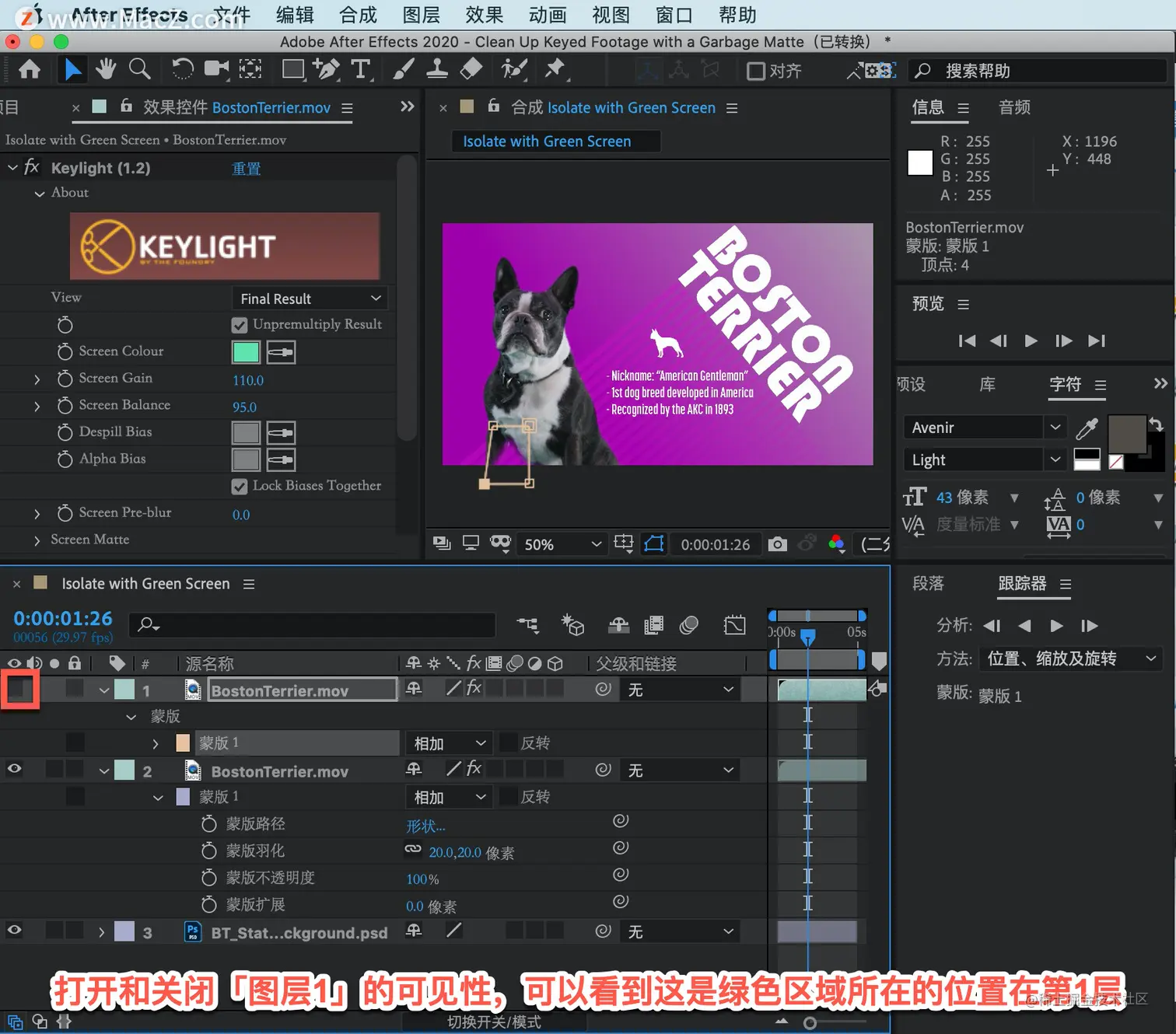Switch to the 音频 tab

pyautogui.click(x=1014, y=107)
